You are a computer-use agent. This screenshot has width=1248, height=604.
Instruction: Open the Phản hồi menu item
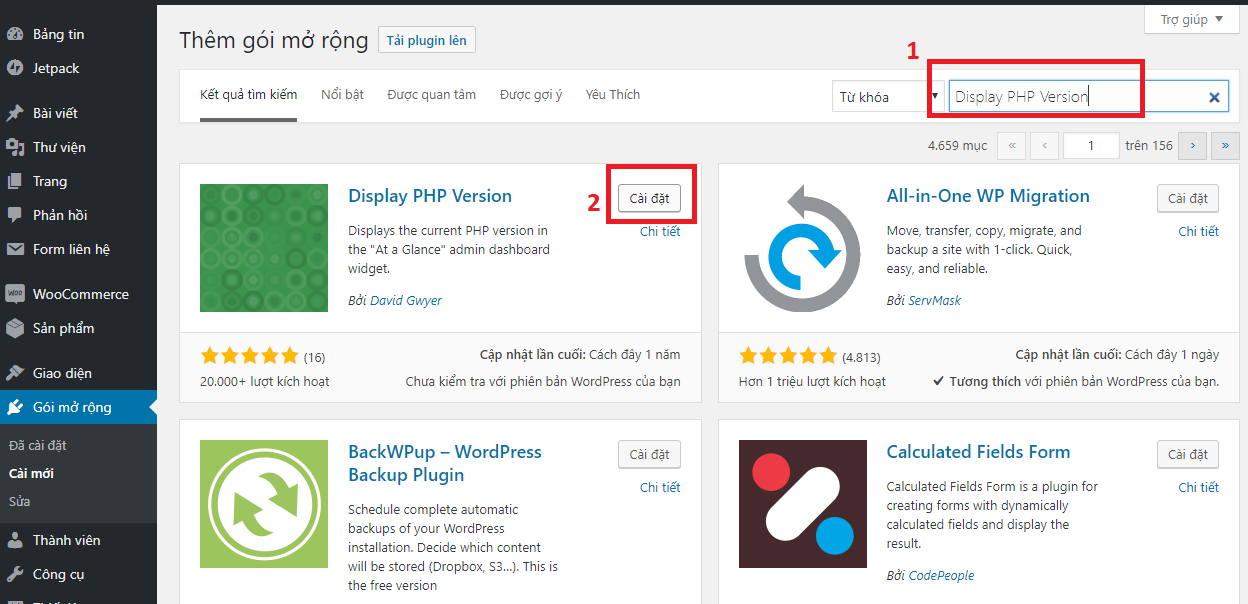pos(78,215)
